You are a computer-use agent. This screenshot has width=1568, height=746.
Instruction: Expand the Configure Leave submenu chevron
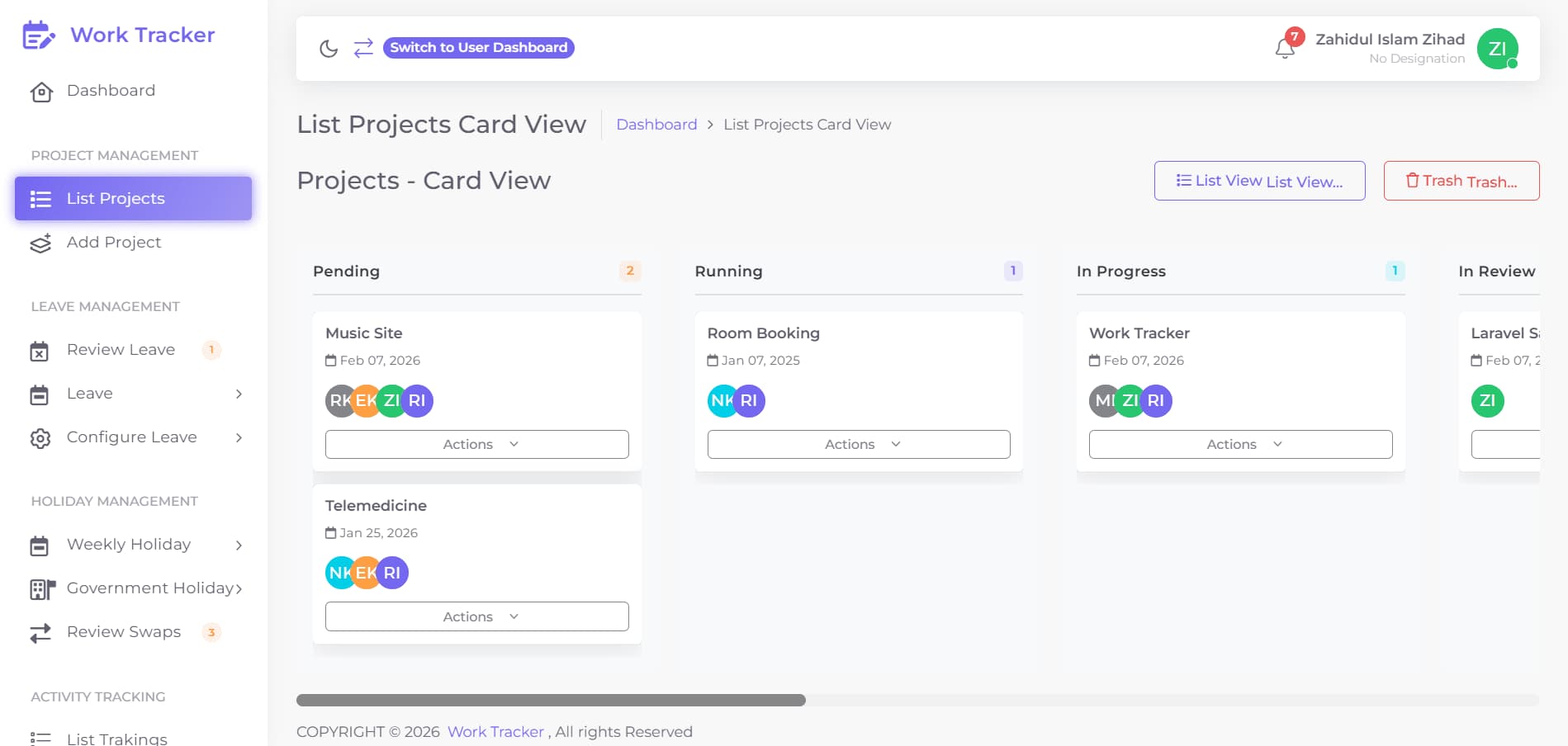(239, 438)
